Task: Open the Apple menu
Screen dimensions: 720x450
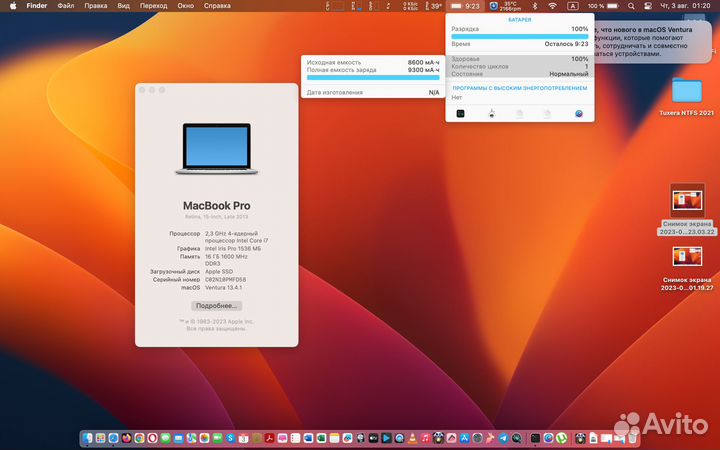Action: pos(13,6)
